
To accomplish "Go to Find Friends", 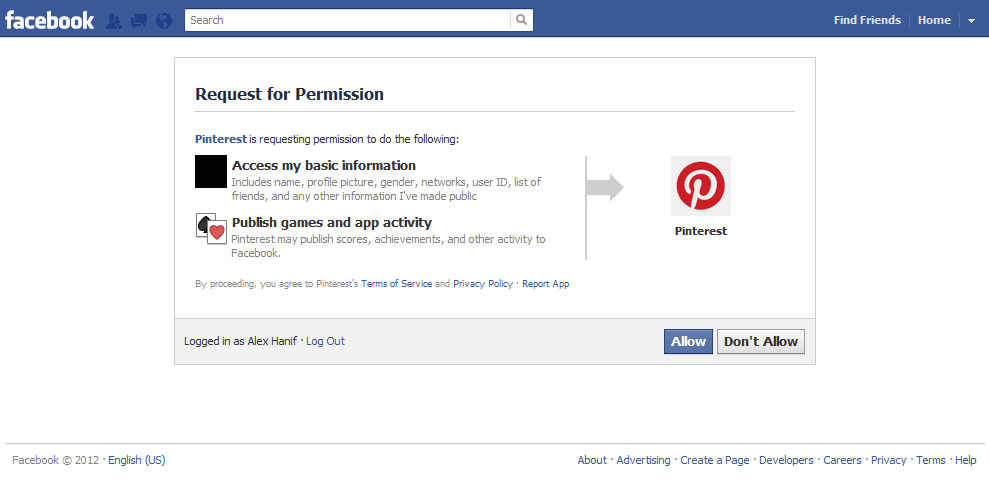I will coord(867,20).
